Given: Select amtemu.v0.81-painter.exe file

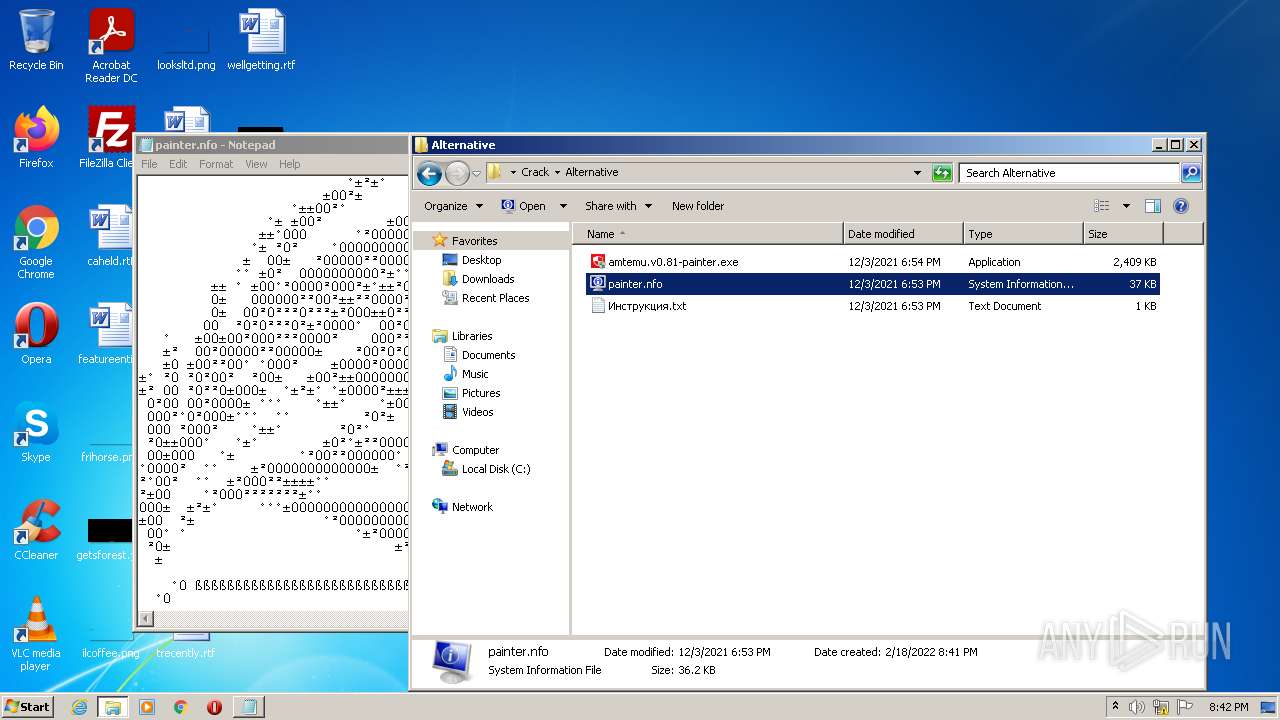Looking at the screenshot, I should [673, 262].
